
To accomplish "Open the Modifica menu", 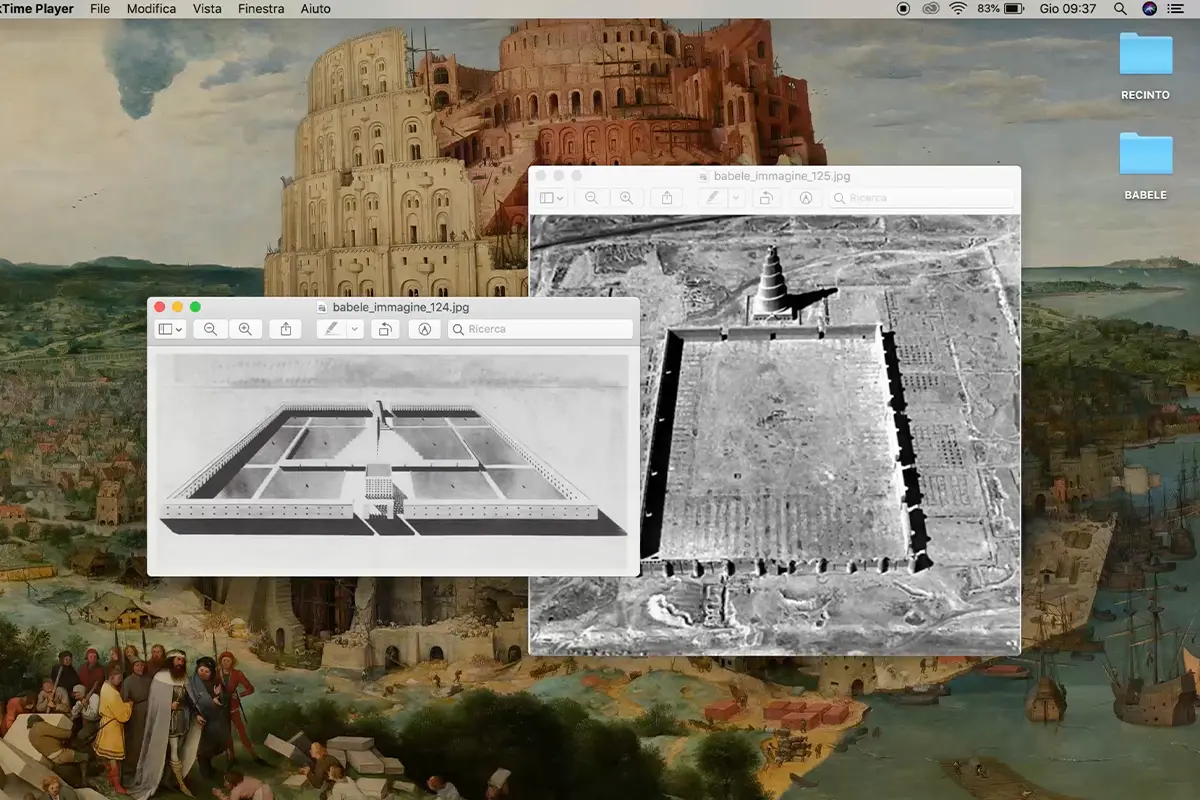I will [151, 9].
